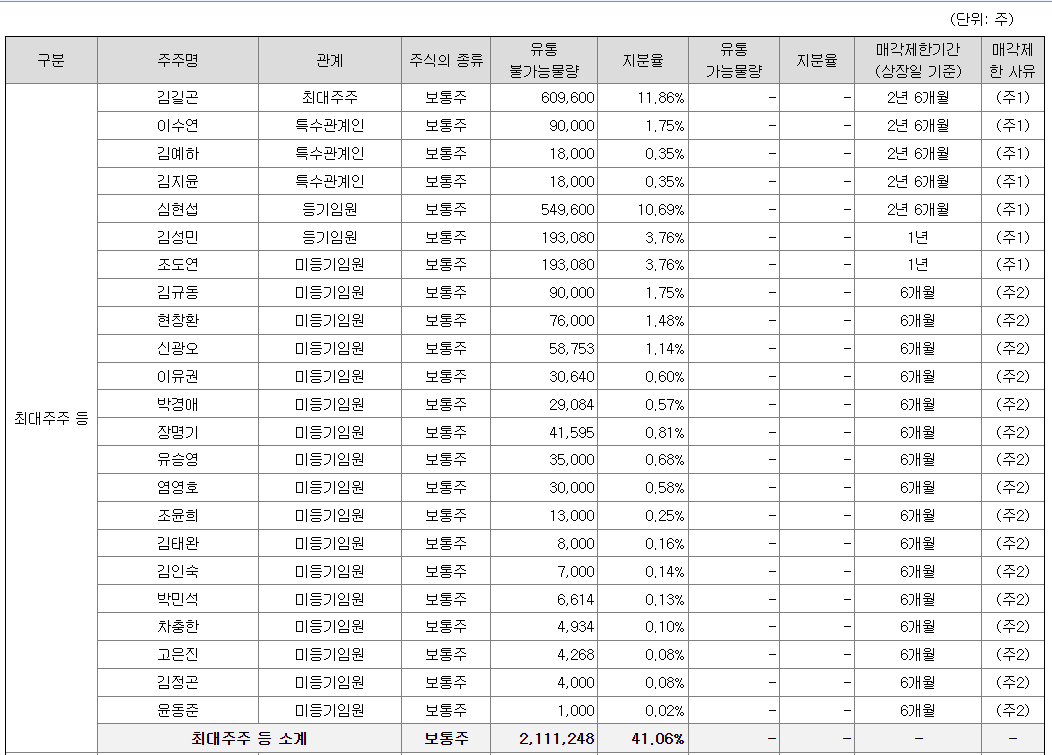Click the (단위: 주) unit label
1052x755 pixels.
[x=982, y=19]
